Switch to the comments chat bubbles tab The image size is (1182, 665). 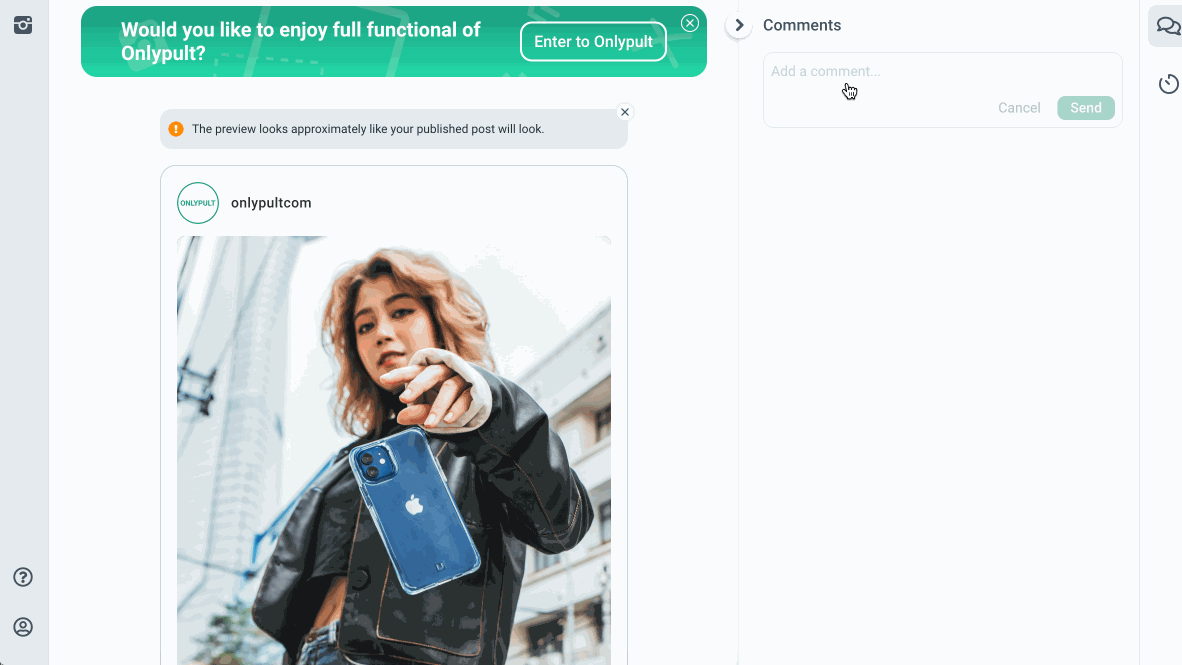pos(1168,26)
